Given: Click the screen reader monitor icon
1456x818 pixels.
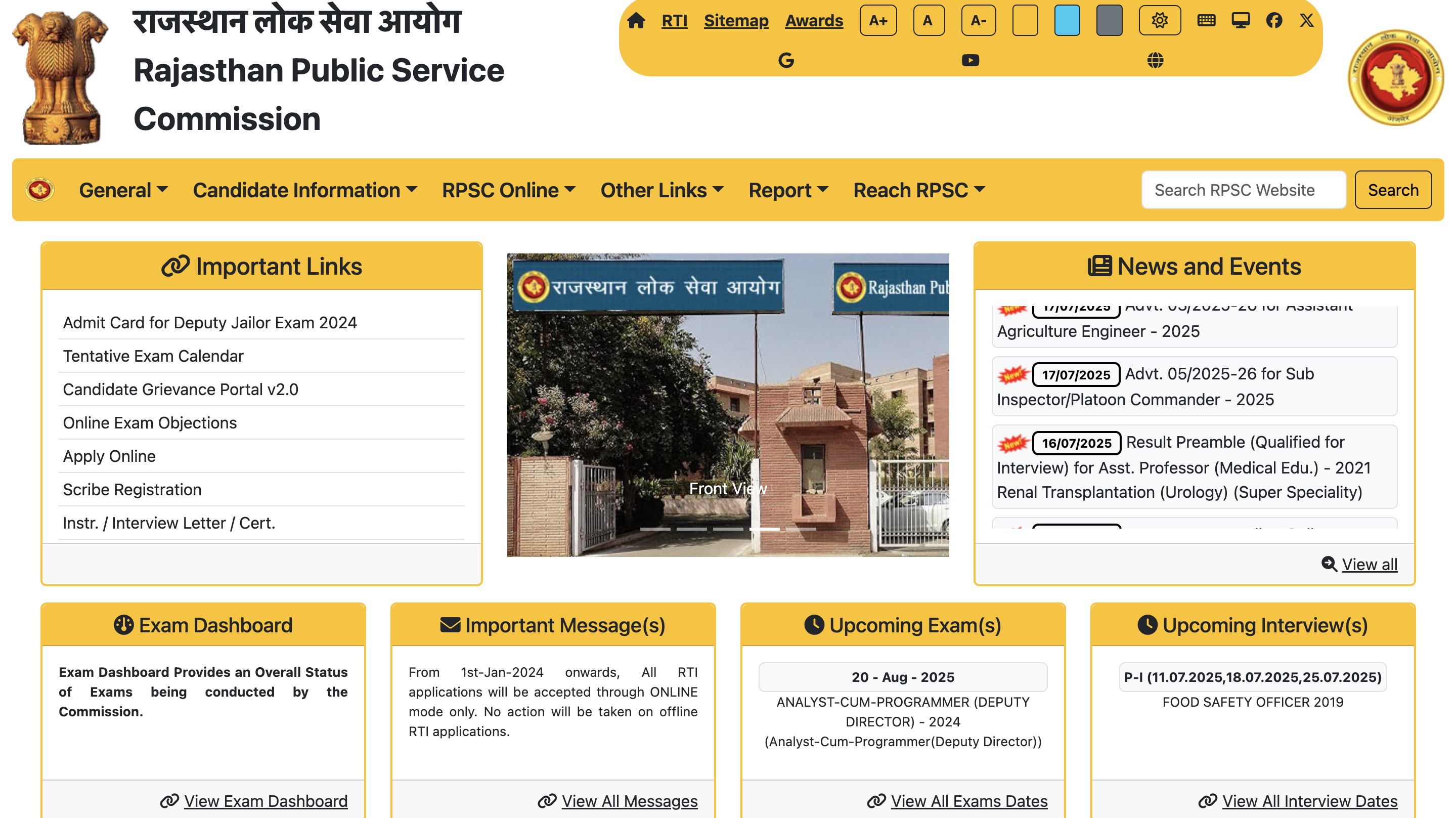Looking at the screenshot, I should (1241, 20).
